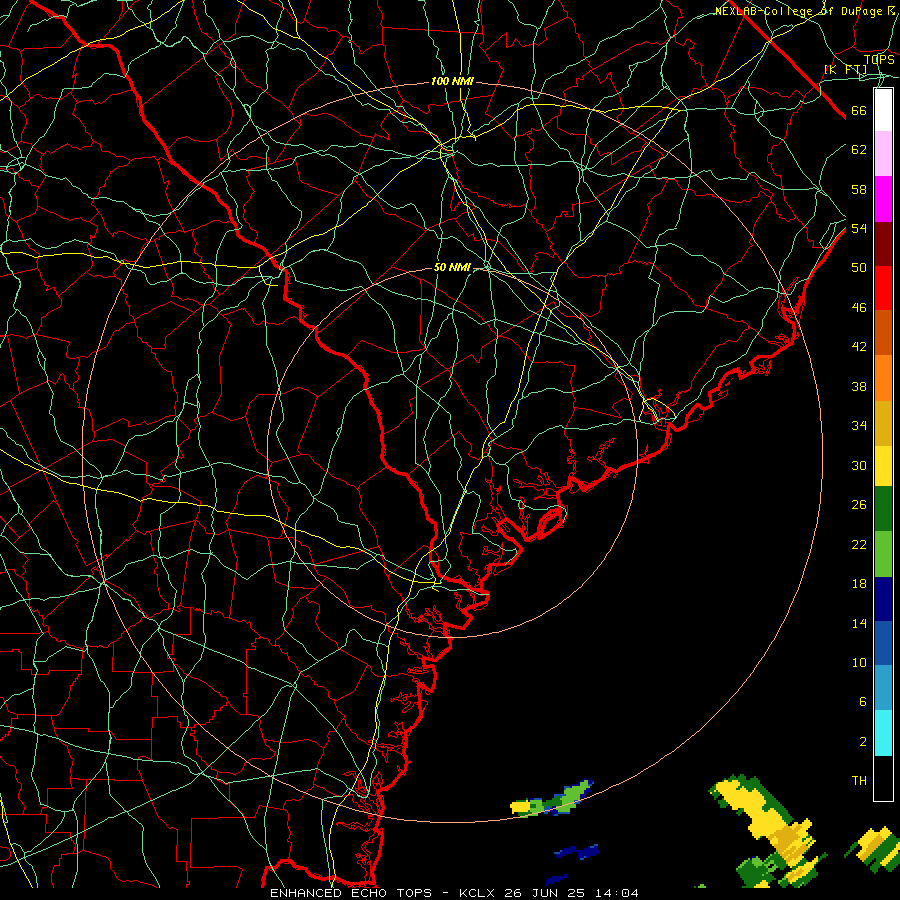The height and width of the screenshot is (900, 900).
Task: Click the medium blue 14 kft legend swatch
Action: click(x=883, y=643)
